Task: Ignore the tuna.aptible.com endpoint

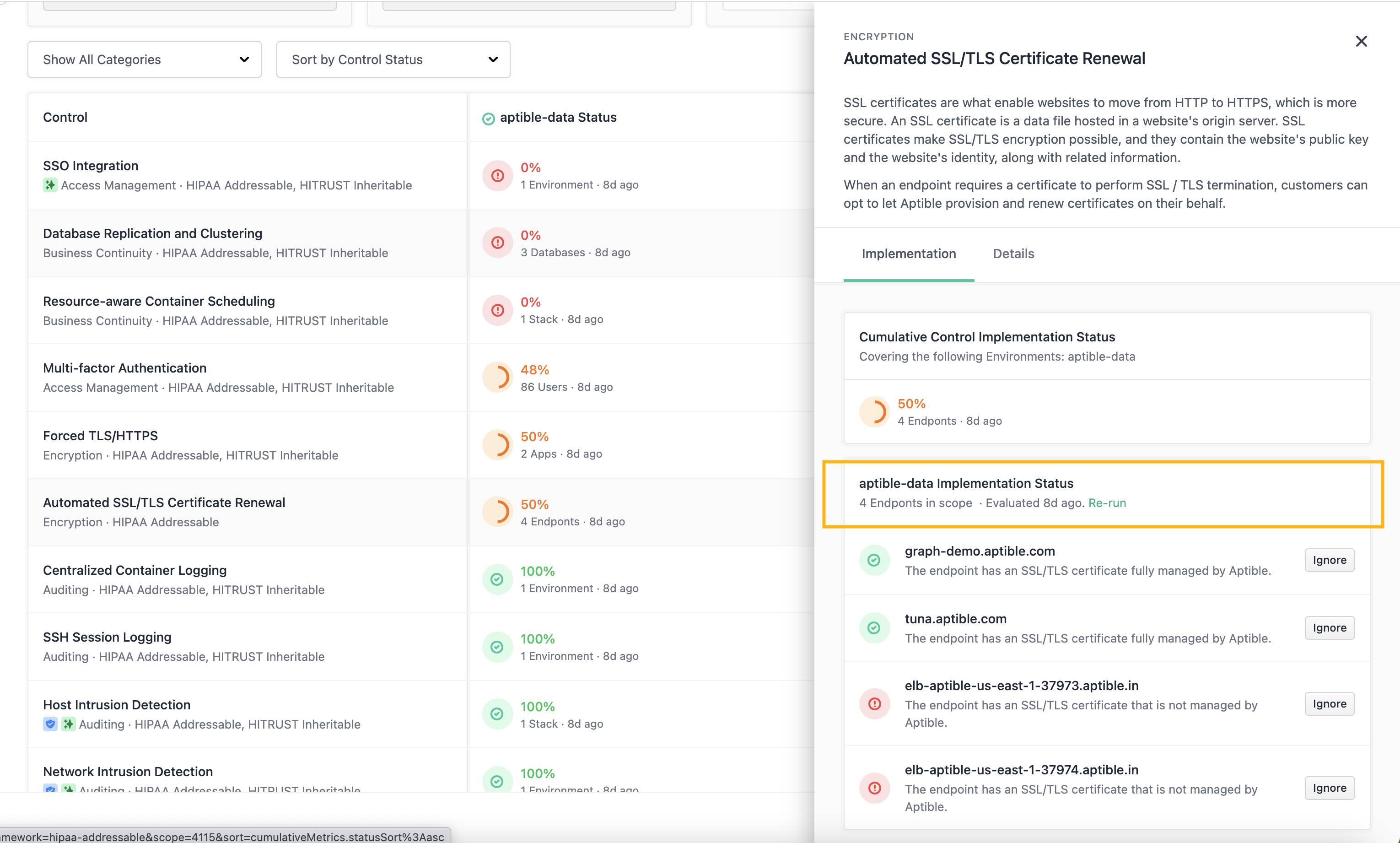Action: tap(1329, 628)
